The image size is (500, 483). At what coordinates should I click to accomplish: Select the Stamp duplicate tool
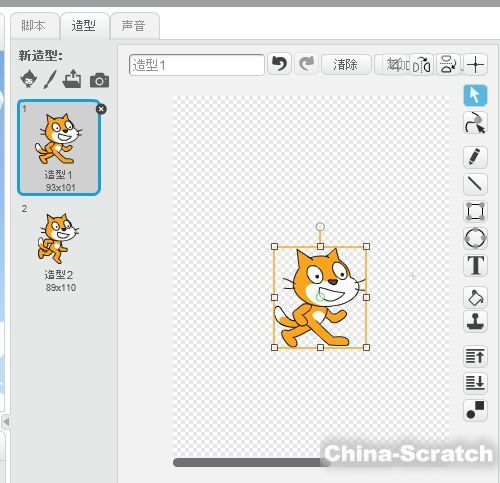pos(475,321)
